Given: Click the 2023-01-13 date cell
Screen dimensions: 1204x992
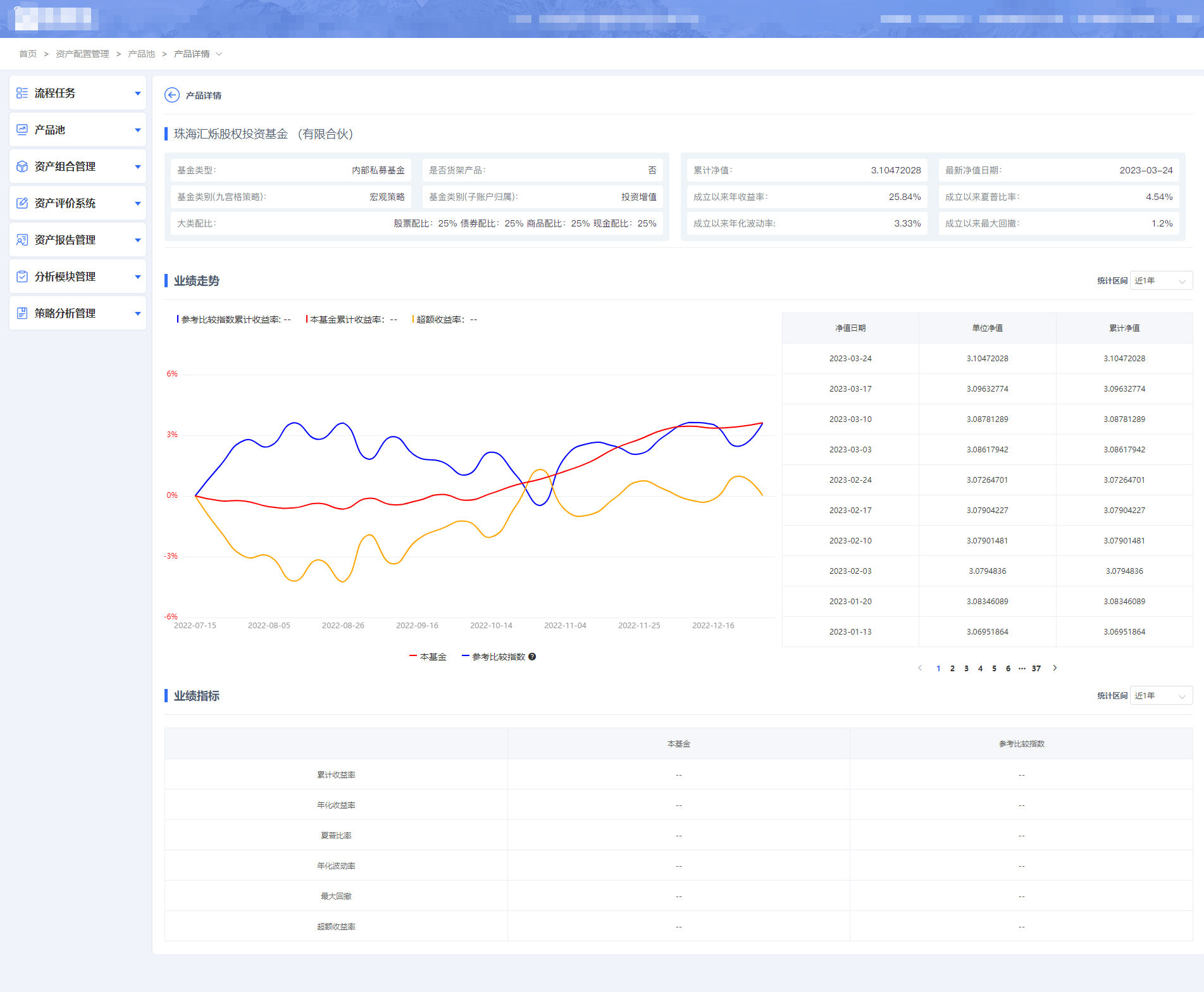Looking at the screenshot, I should [850, 632].
